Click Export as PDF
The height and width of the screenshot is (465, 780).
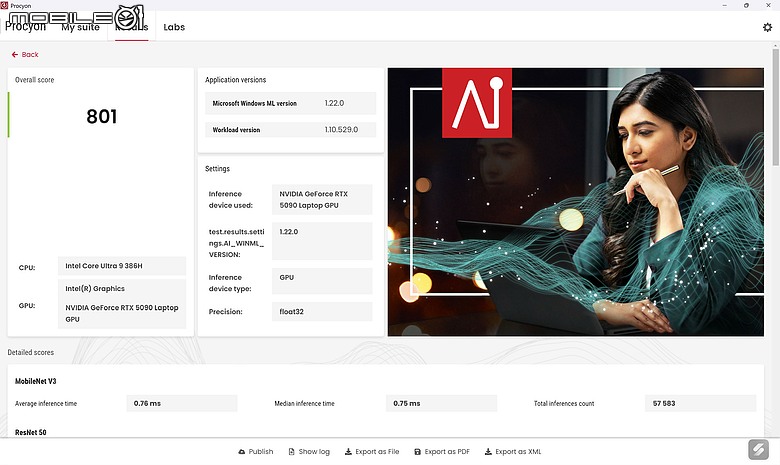[x=442, y=452]
